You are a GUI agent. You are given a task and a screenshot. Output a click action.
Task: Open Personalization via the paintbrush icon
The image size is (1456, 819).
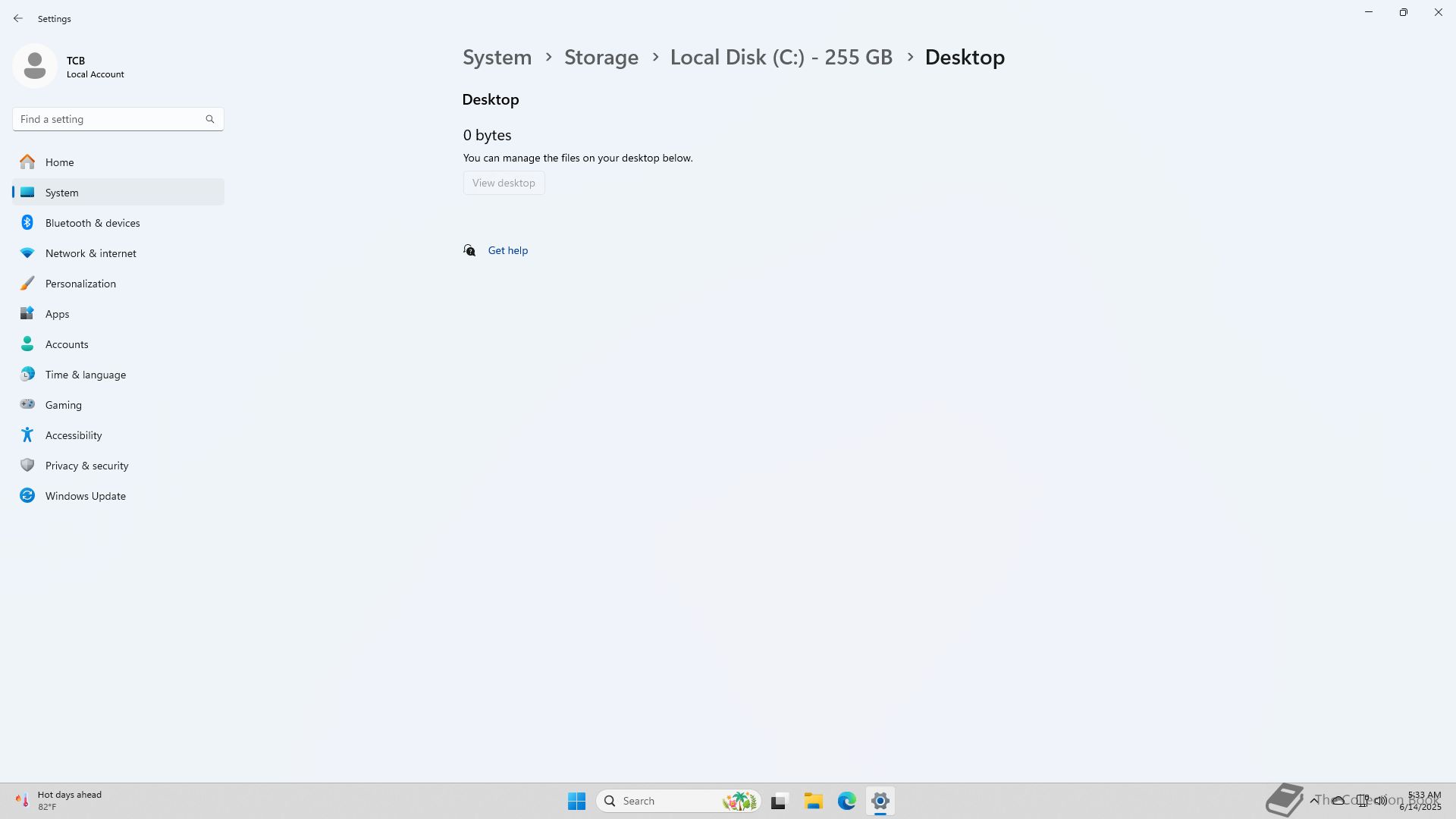point(27,283)
